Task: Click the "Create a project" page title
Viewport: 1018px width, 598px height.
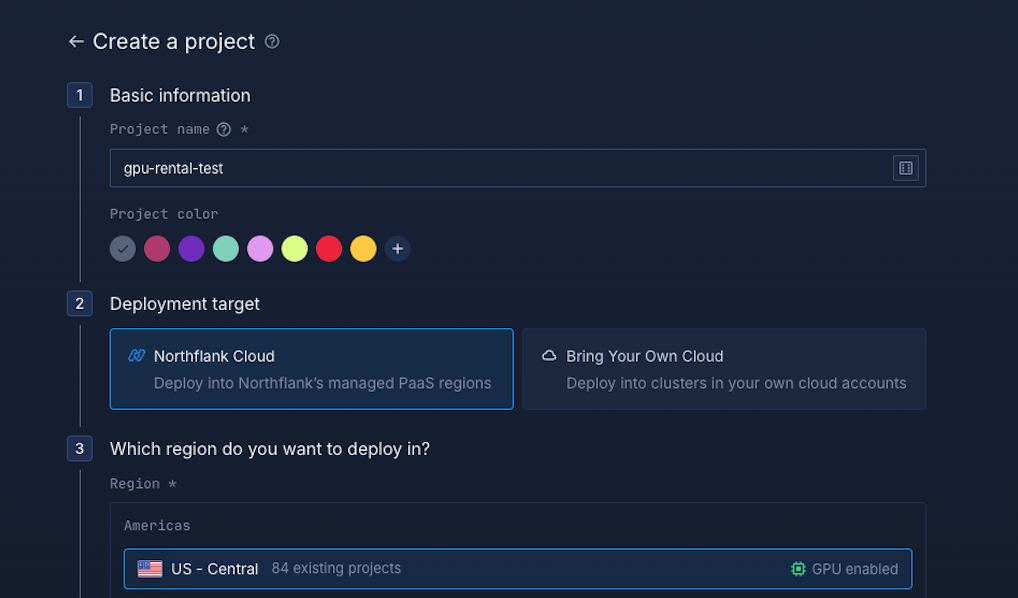Action: pos(174,42)
